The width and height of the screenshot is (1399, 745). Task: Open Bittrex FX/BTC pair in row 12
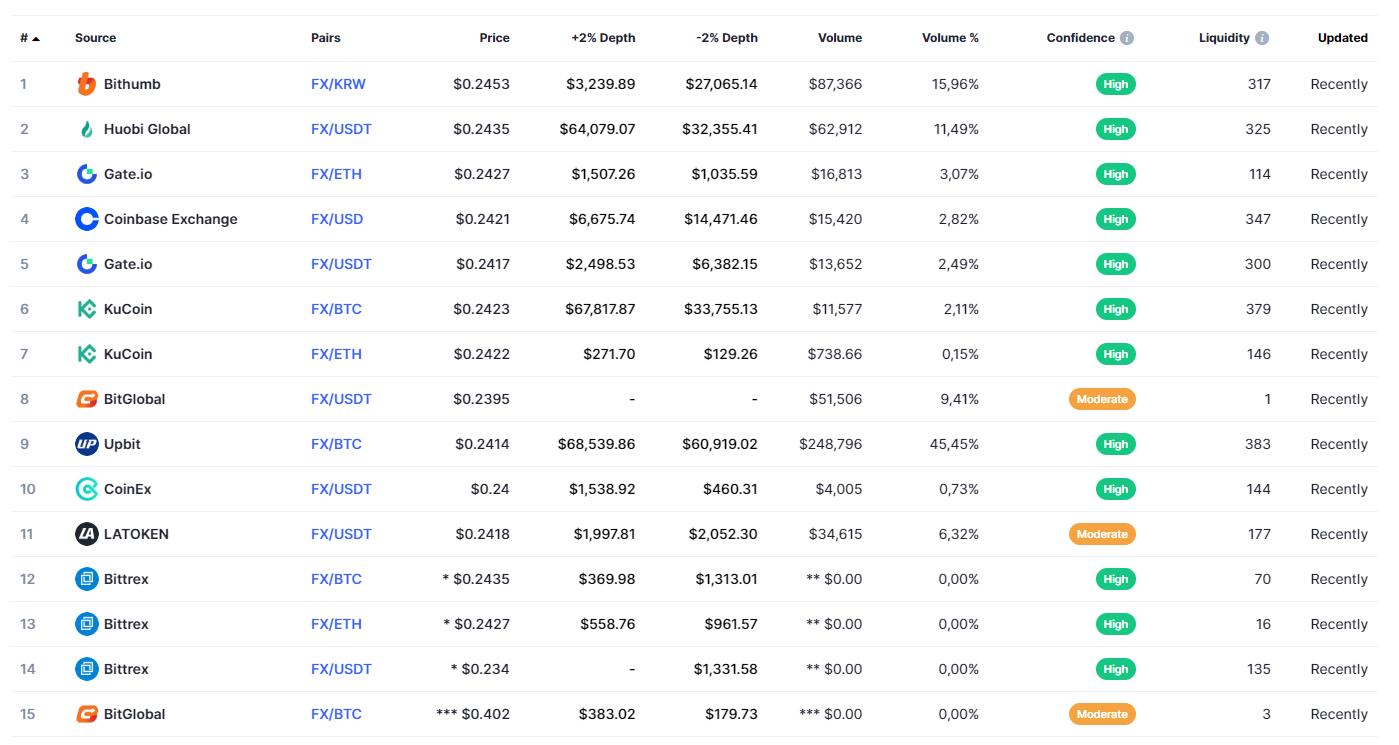pyautogui.click(x=336, y=579)
